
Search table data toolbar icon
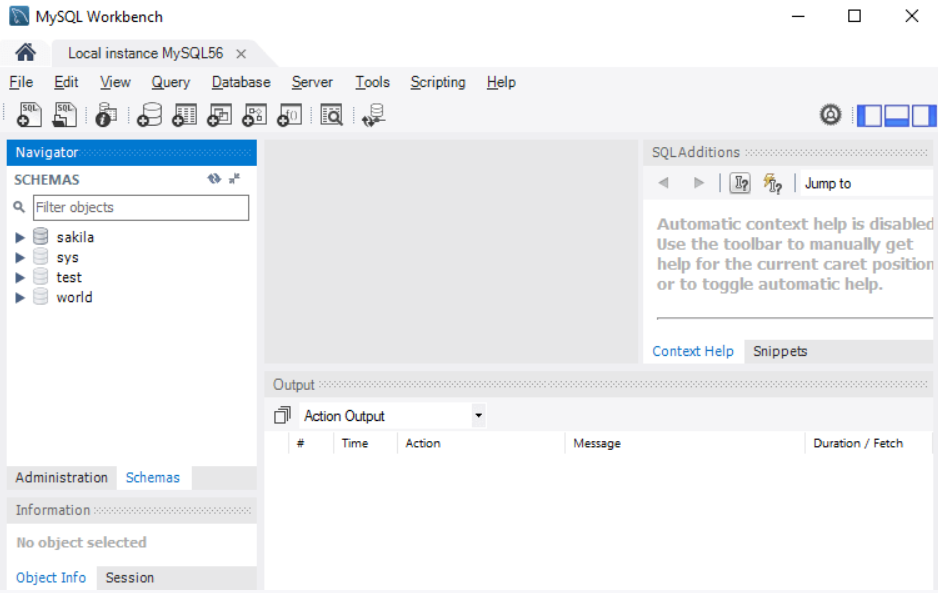coord(331,114)
